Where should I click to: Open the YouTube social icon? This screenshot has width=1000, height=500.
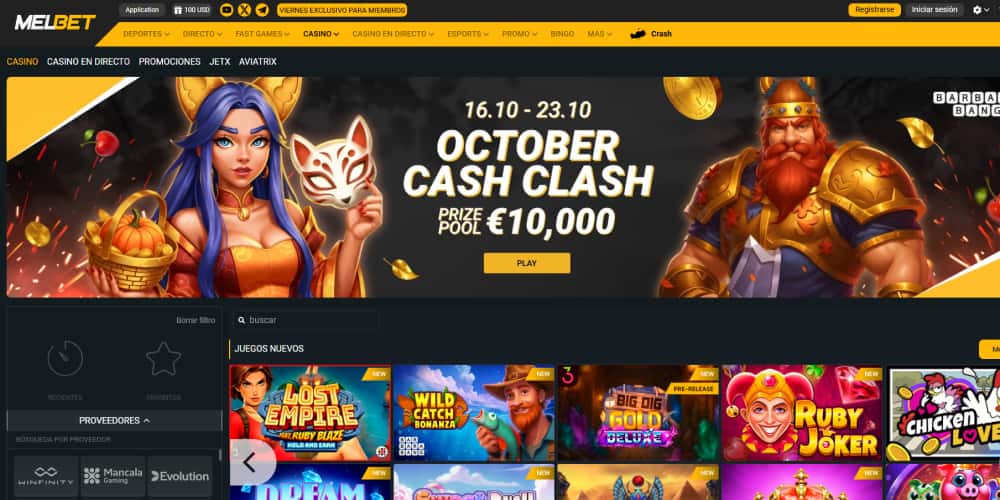(x=226, y=10)
